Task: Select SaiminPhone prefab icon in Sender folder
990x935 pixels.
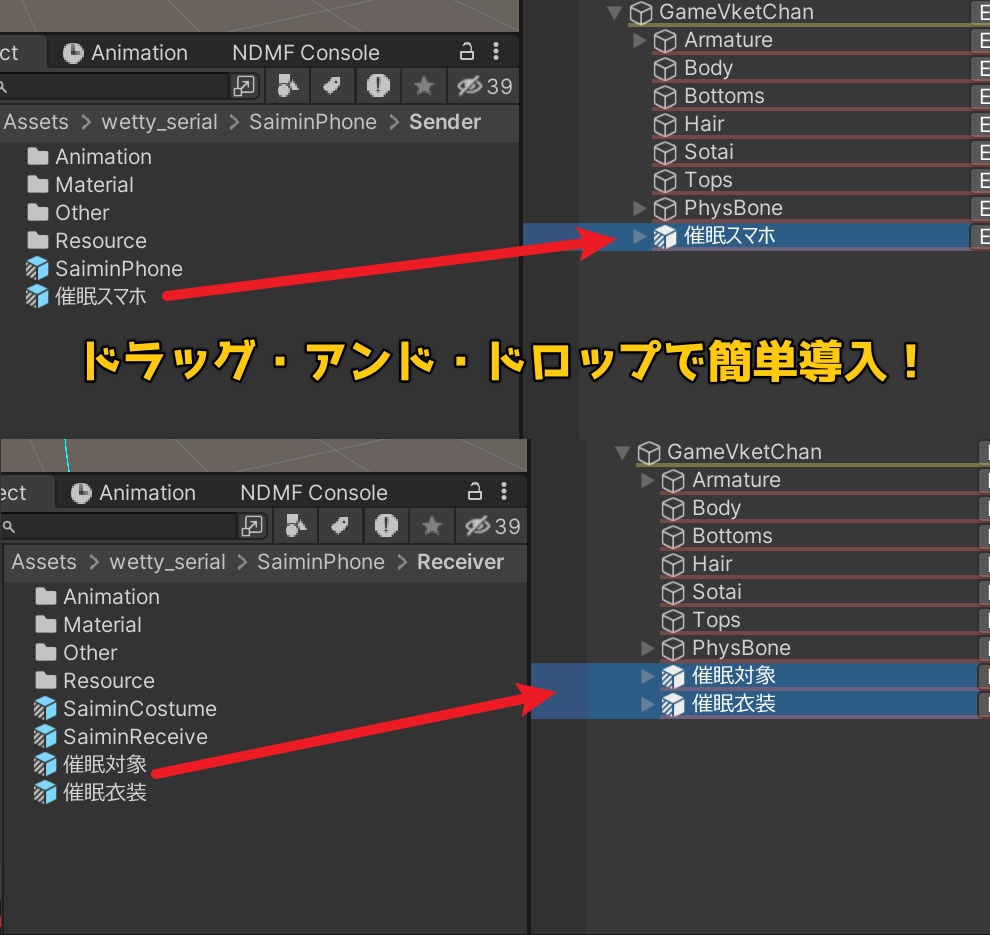Action: click(37, 268)
